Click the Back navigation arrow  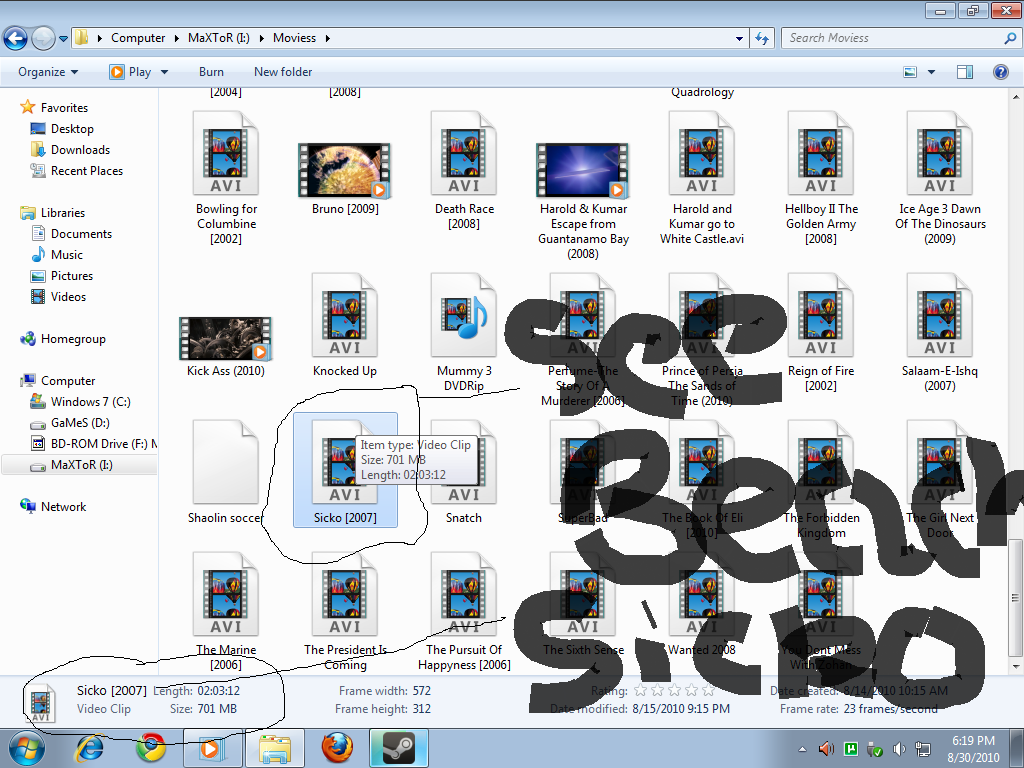[x=15, y=38]
